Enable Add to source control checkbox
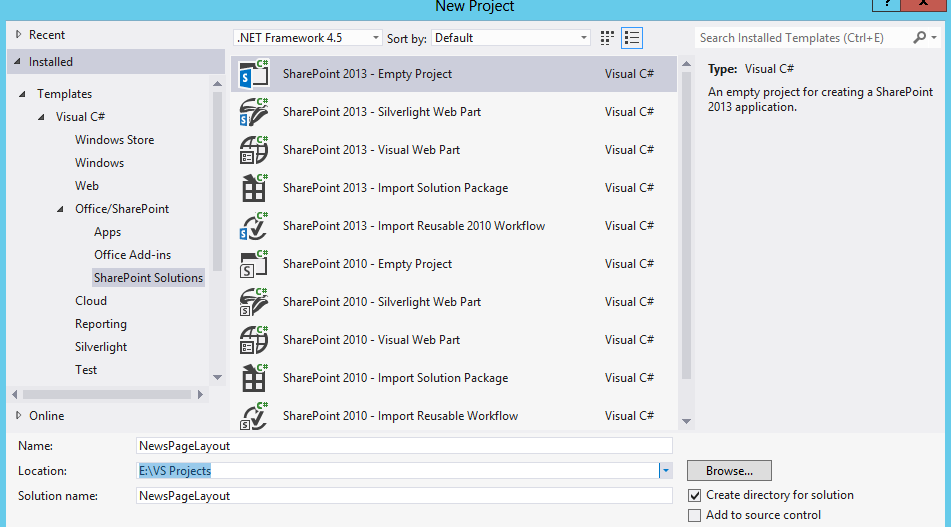Screen dimensions: 951x527 pos(694,515)
